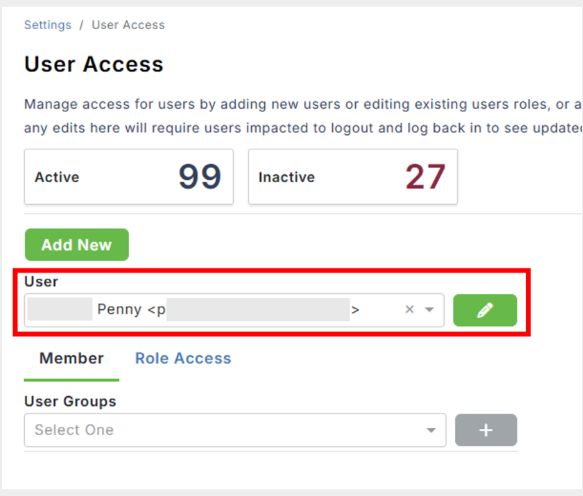Go to Settings via breadcrumb link
This screenshot has height=496, width=583.
(48, 25)
